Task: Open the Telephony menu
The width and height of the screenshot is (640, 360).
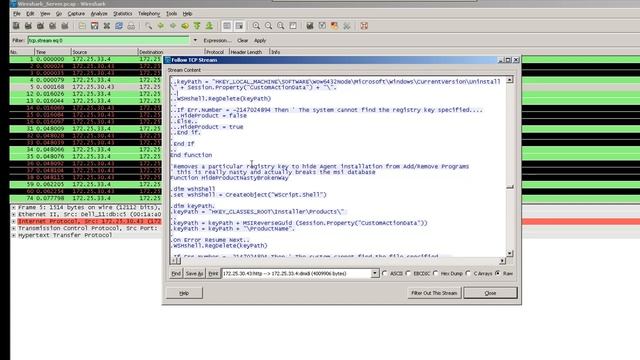Action: point(149,13)
